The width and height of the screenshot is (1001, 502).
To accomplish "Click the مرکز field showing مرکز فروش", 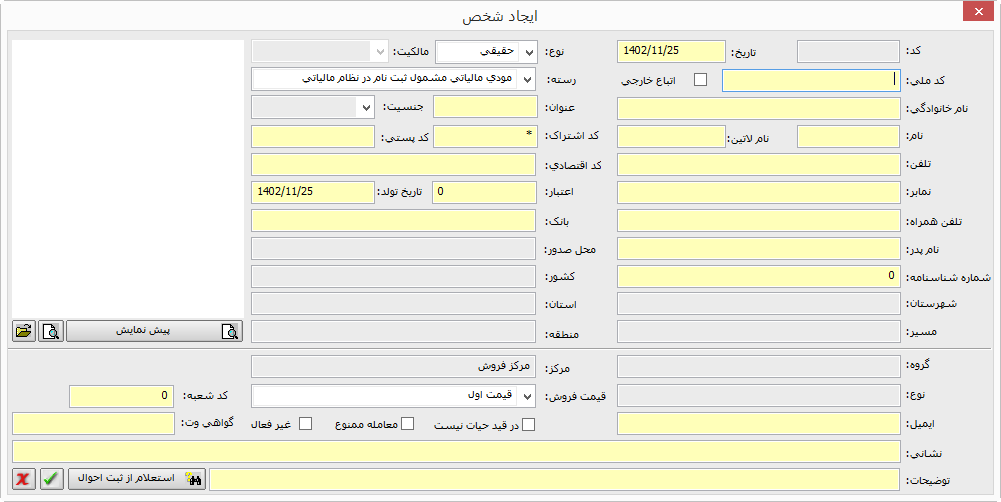I will coord(393,367).
